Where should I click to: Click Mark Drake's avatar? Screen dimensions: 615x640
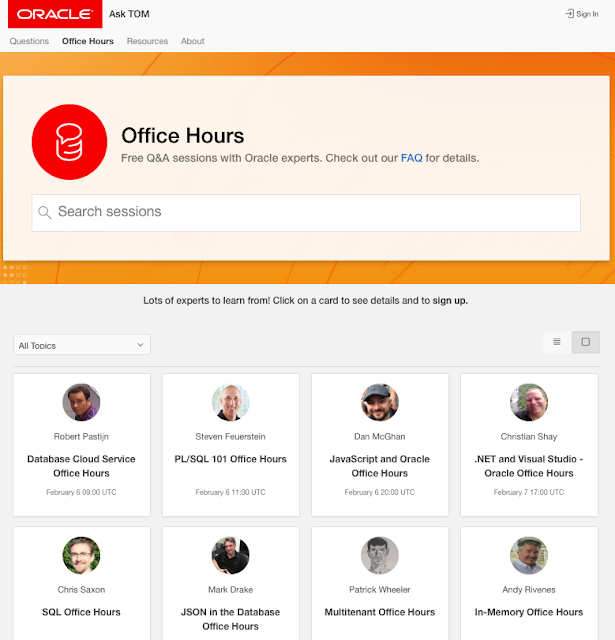tap(231, 555)
